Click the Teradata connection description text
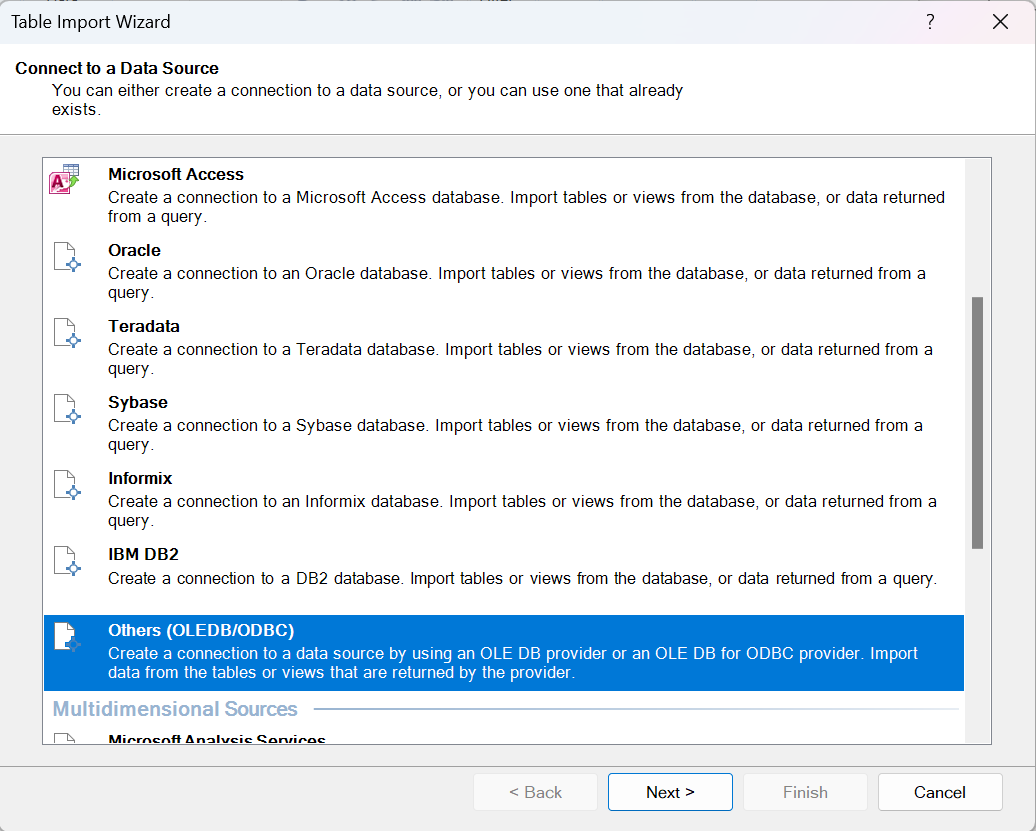Screen dimensions: 1036x831 [521, 359]
